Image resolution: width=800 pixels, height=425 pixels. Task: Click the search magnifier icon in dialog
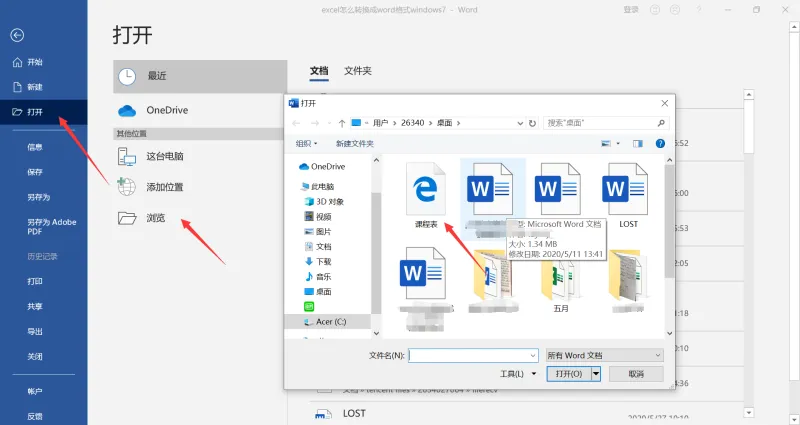(661, 123)
